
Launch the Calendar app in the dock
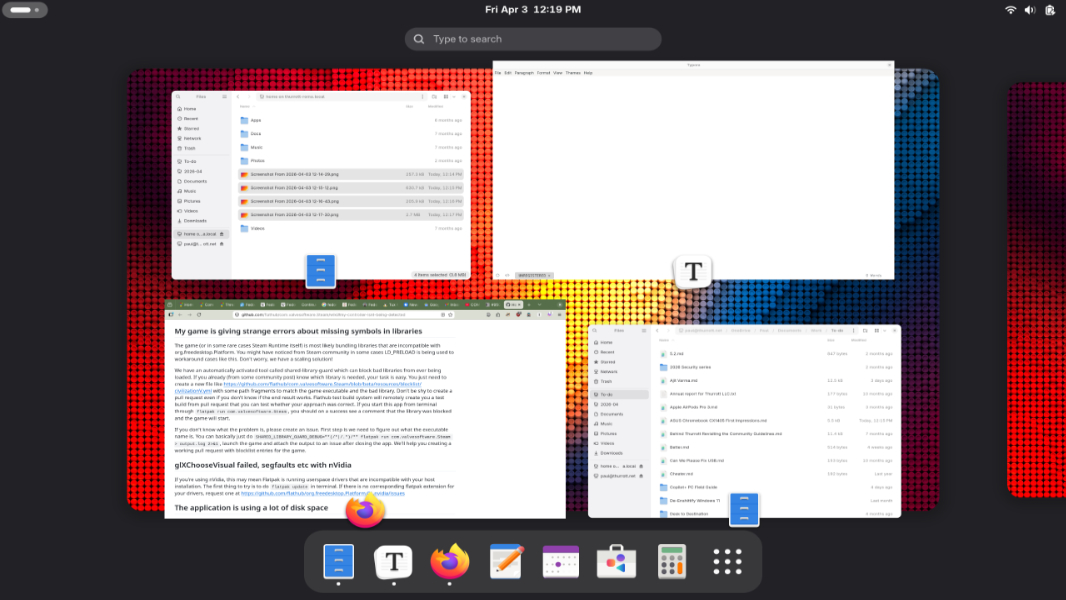561,562
